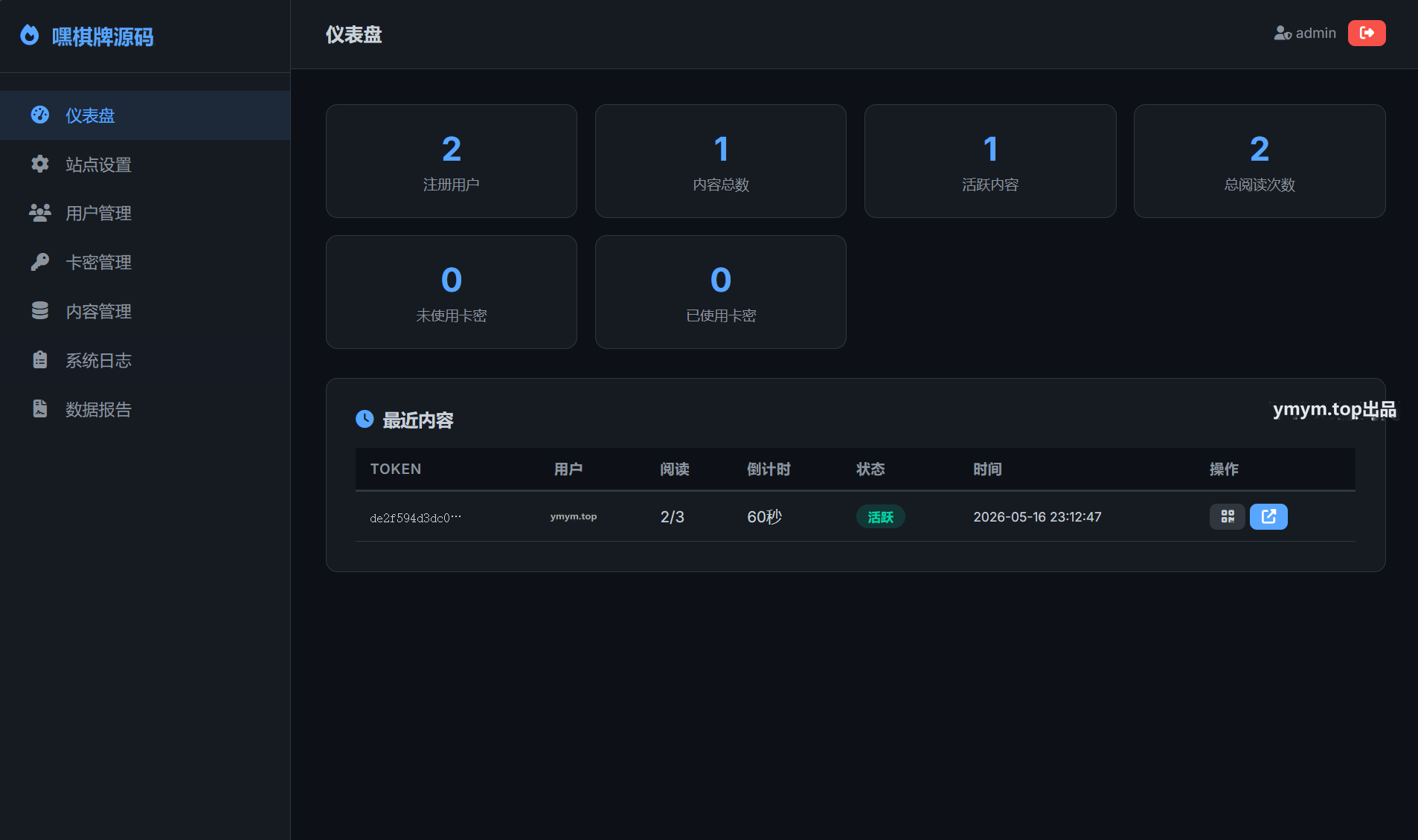The image size is (1418, 840).
Task: Click the 用户 column header
Action: (x=568, y=469)
